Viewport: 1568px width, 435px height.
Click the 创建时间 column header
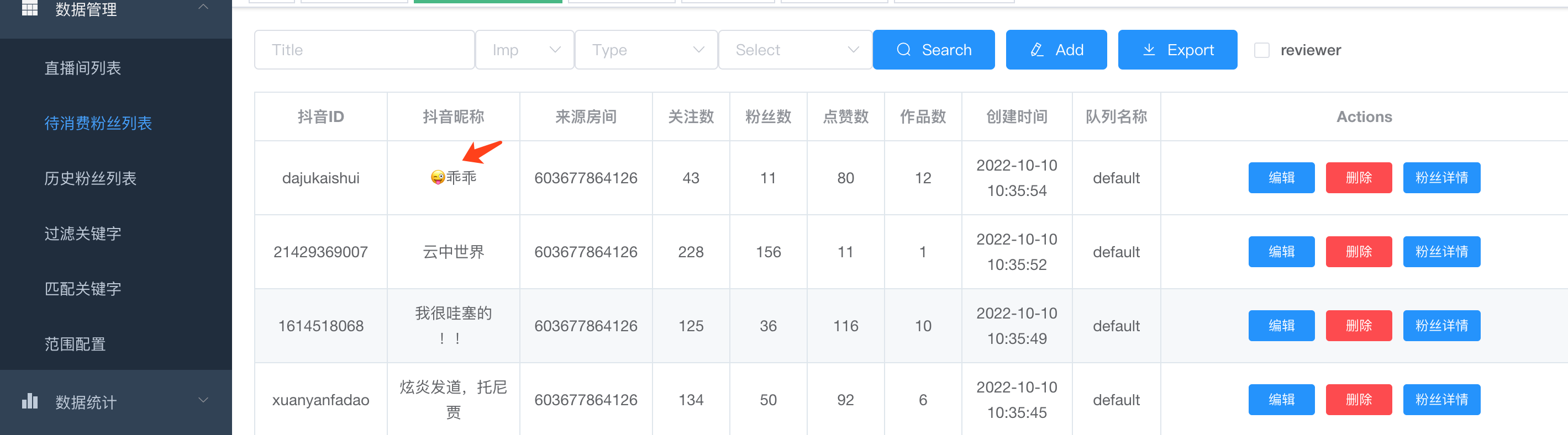tap(1017, 117)
